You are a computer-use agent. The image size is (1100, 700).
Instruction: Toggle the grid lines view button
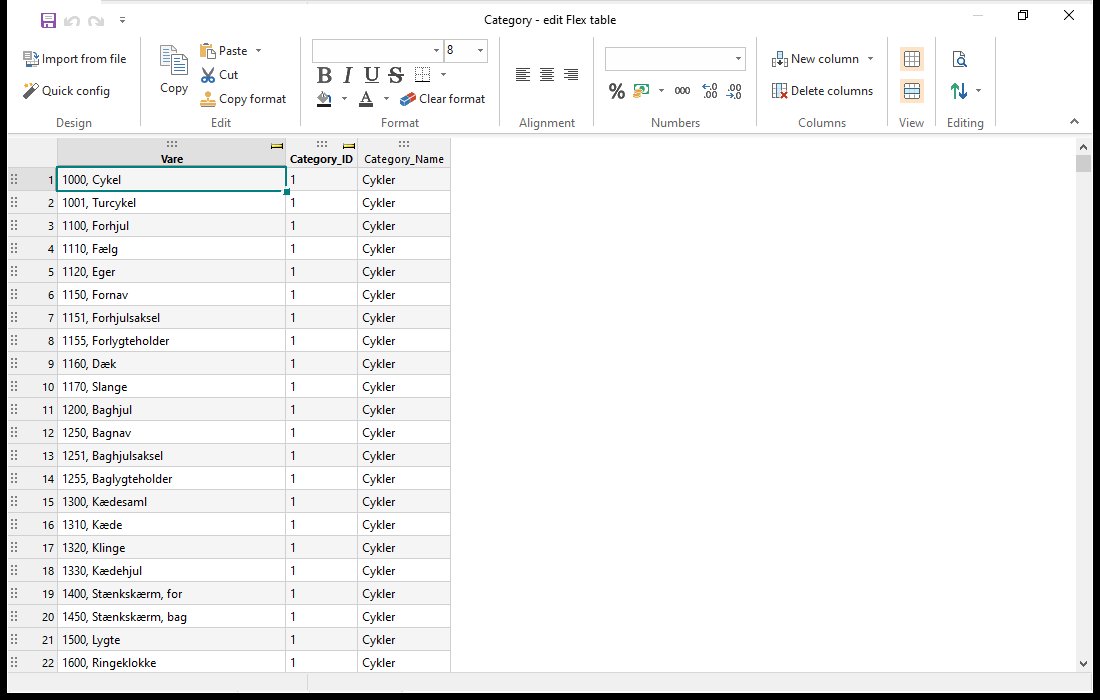click(x=911, y=59)
